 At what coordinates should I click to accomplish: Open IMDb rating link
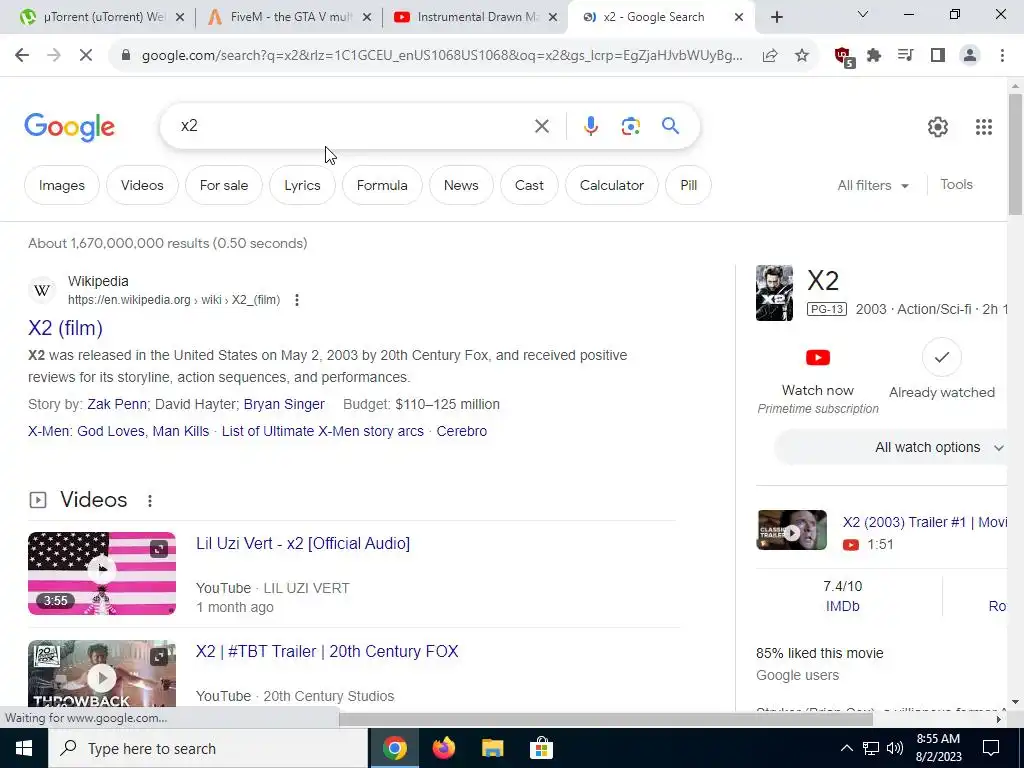[842, 606]
